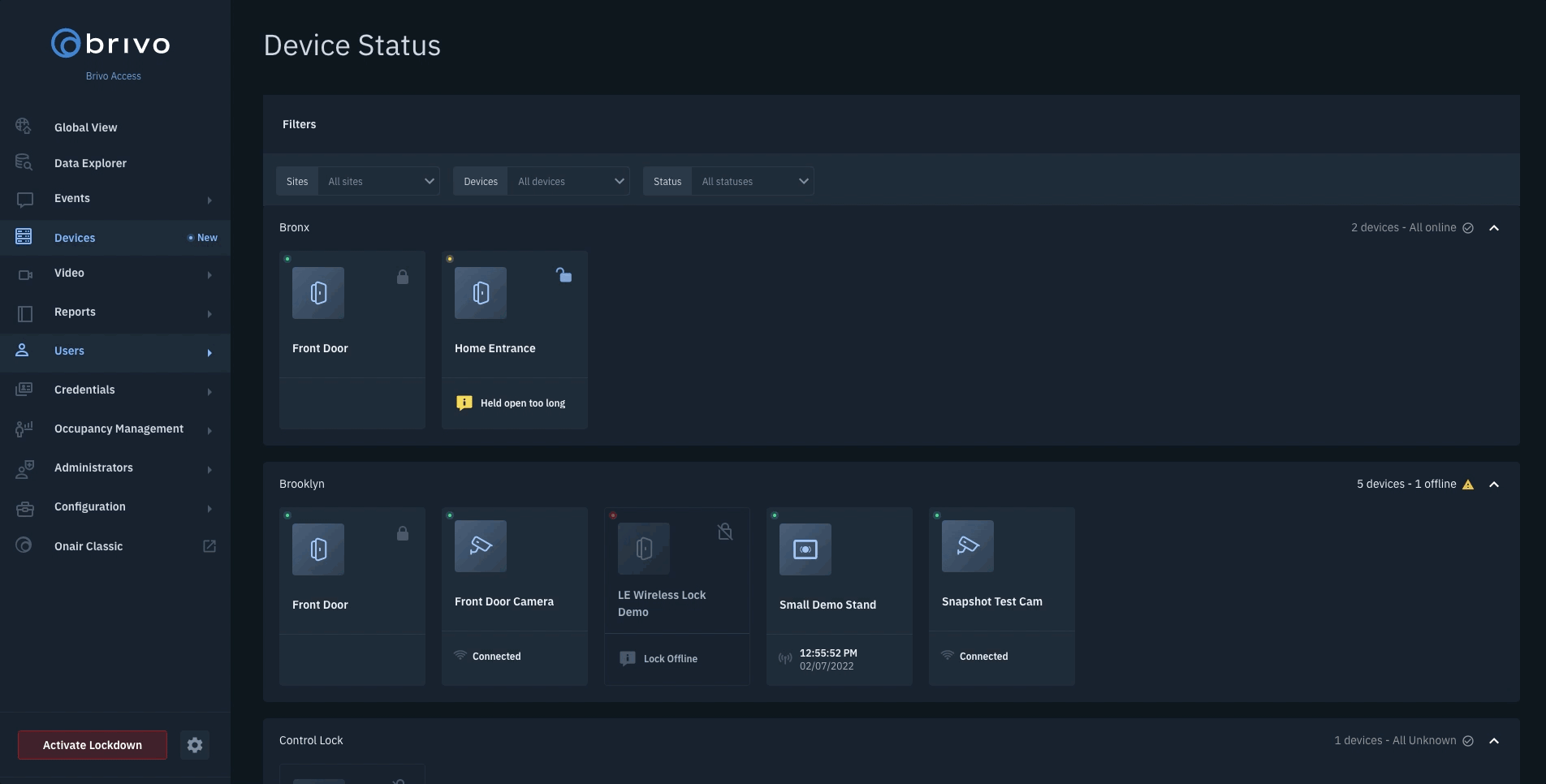Click the Configuration briefcase icon
Viewport: 1546px width, 784px height.
point(25,509)
